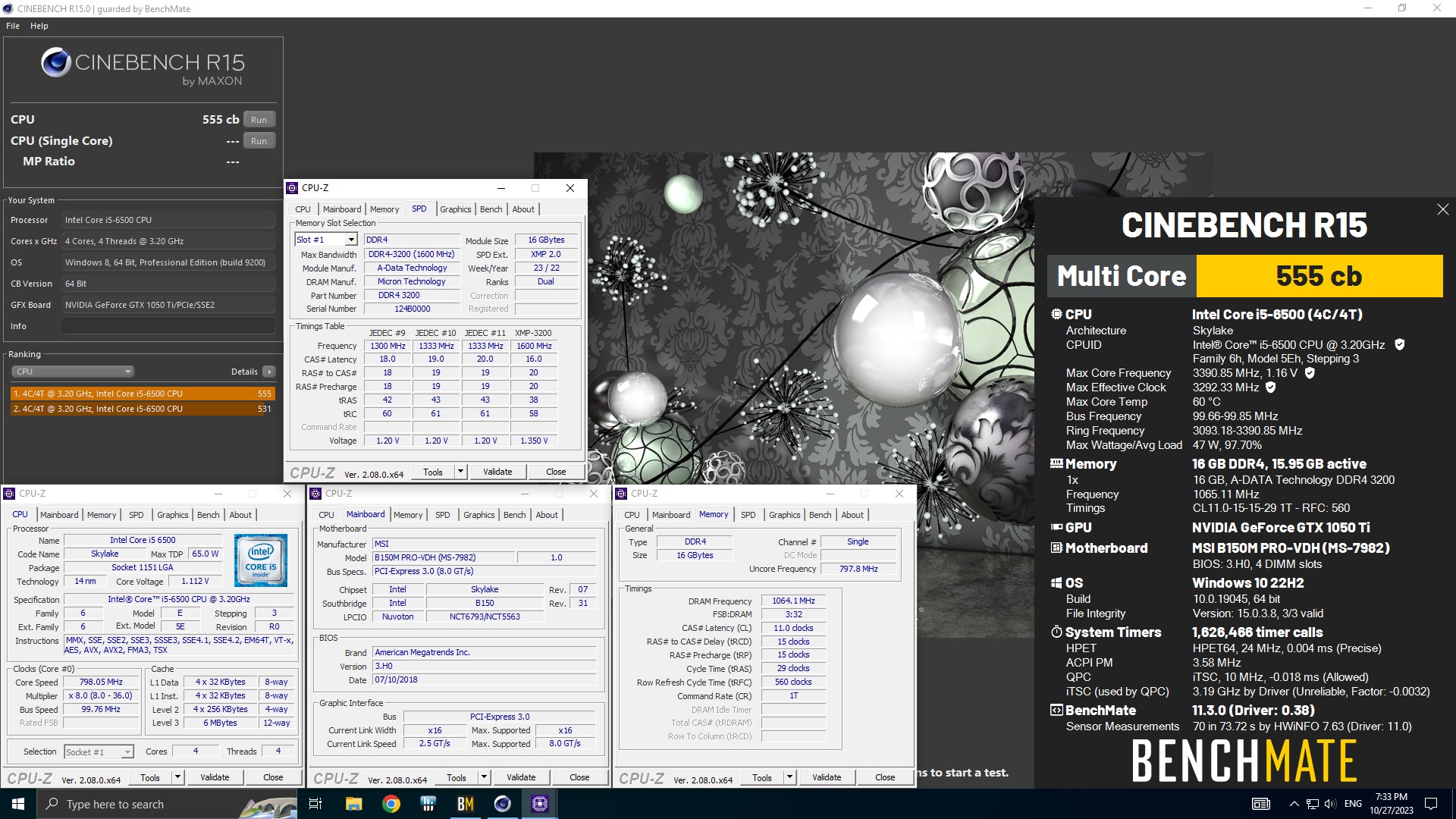Switch to Memory tab in SPD CPU-Z window
The image size is (1456, 819).
384,209
